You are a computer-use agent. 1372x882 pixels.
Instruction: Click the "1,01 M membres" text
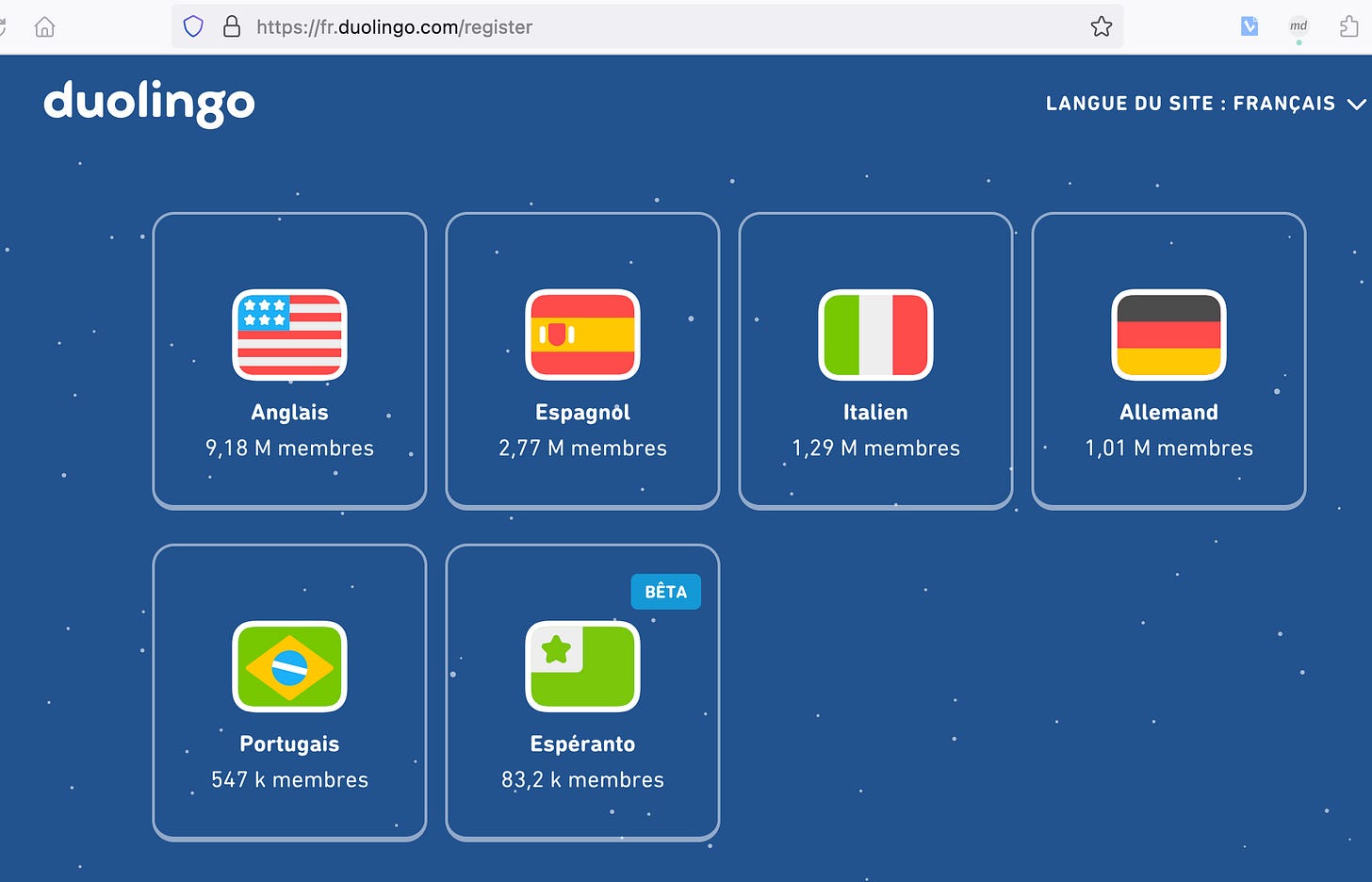[x=1168, y=448]
